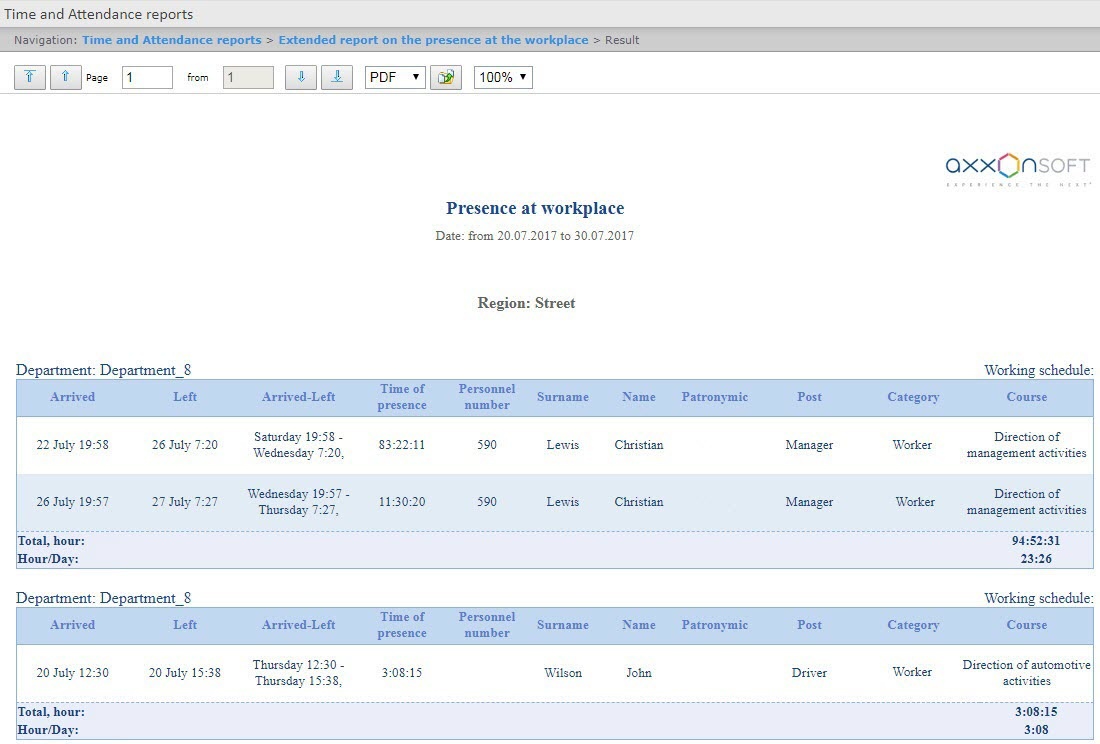Click the current page number field
This screenshot has height=744, width=1100.
(x=147, y=77)
